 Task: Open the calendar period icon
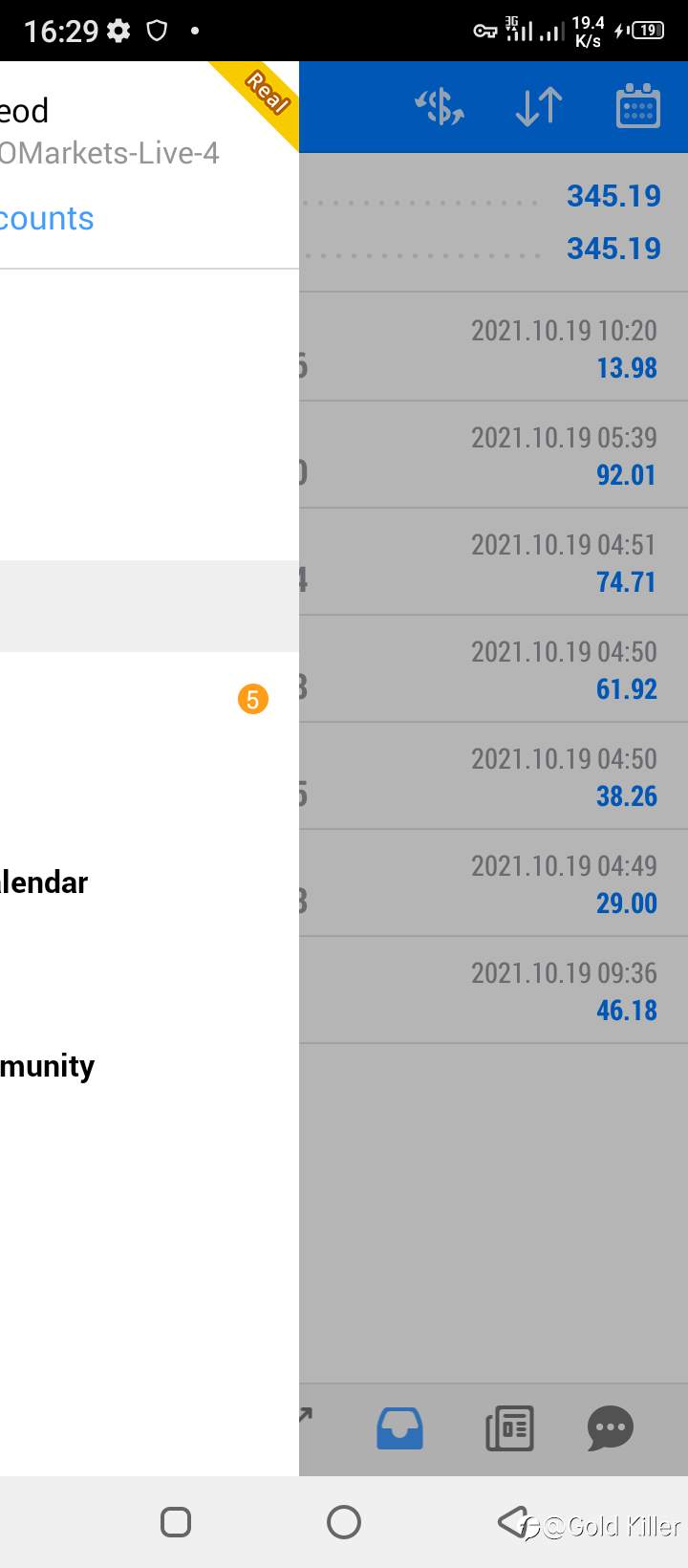[637, 106]
